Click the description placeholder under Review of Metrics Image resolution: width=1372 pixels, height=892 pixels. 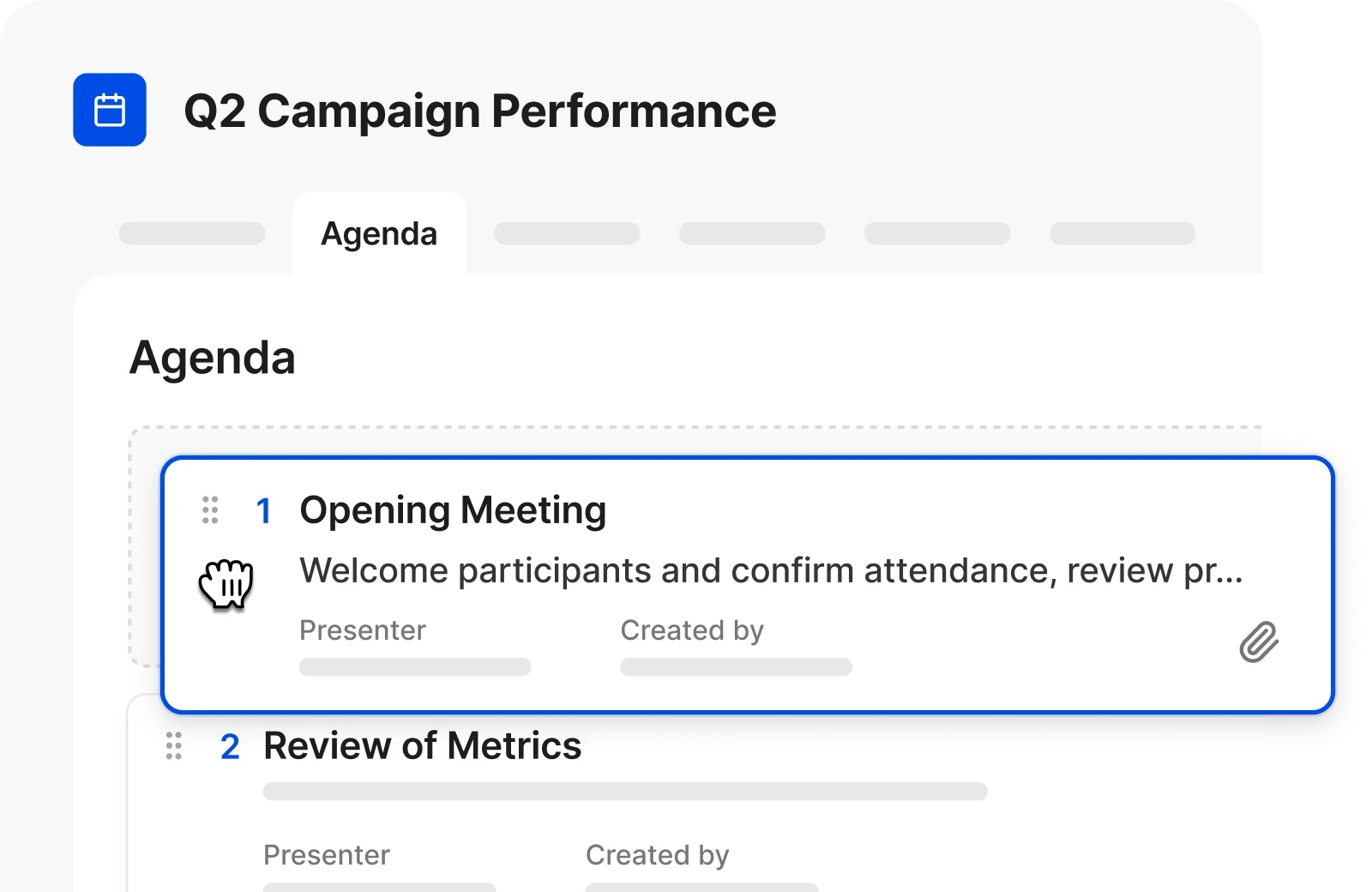point(625,791)
